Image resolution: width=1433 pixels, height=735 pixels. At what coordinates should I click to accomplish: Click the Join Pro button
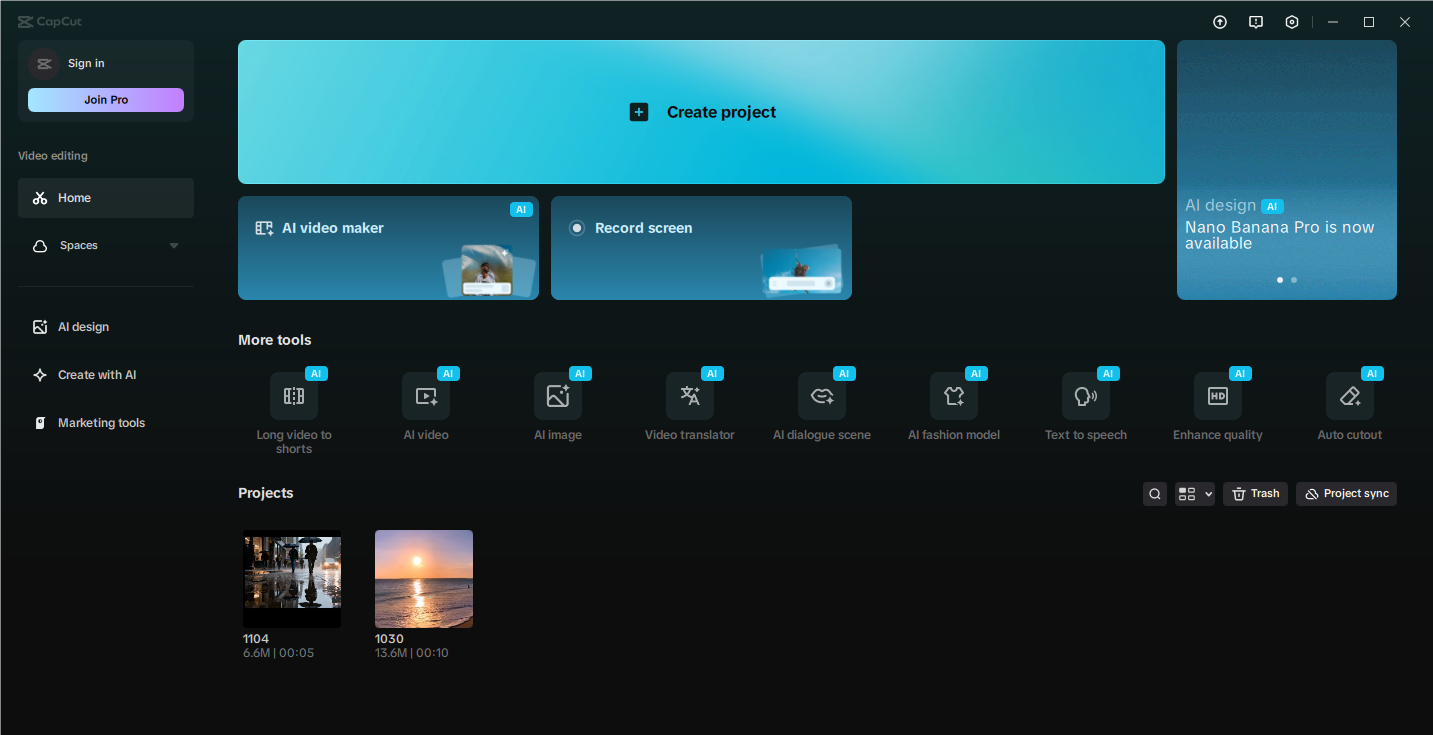tap(105, 99)
